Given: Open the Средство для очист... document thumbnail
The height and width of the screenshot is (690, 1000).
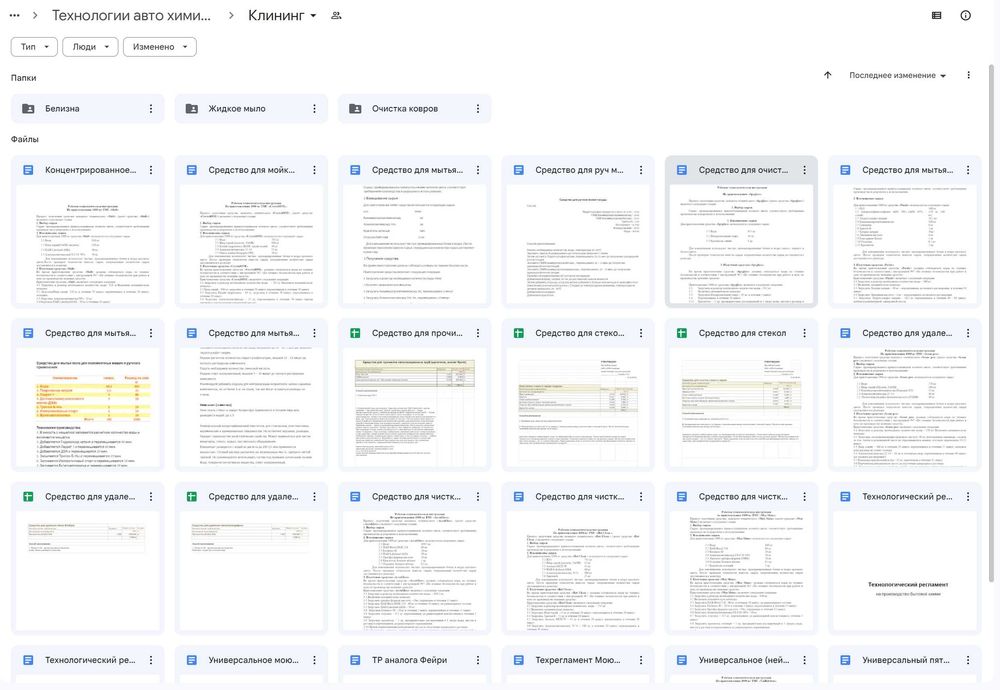Looking at the screenshot, I should tap(741, 244).
